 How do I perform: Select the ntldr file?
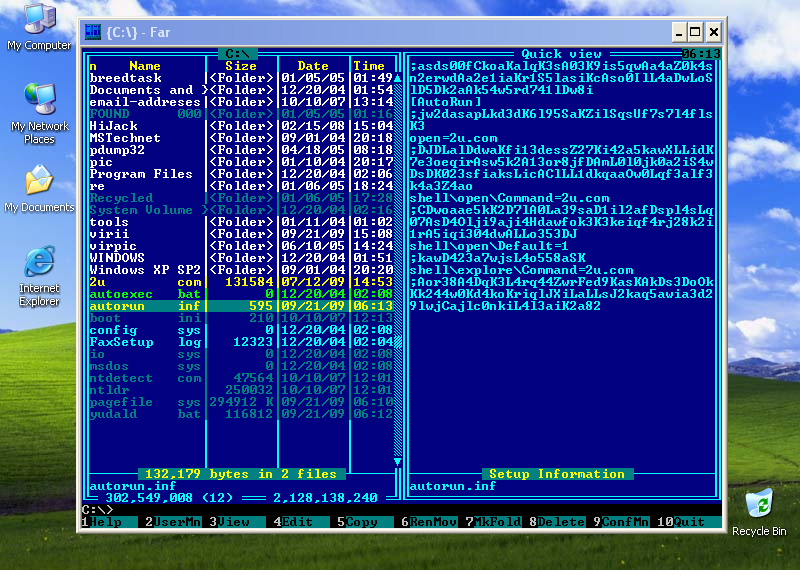point(241,390)
